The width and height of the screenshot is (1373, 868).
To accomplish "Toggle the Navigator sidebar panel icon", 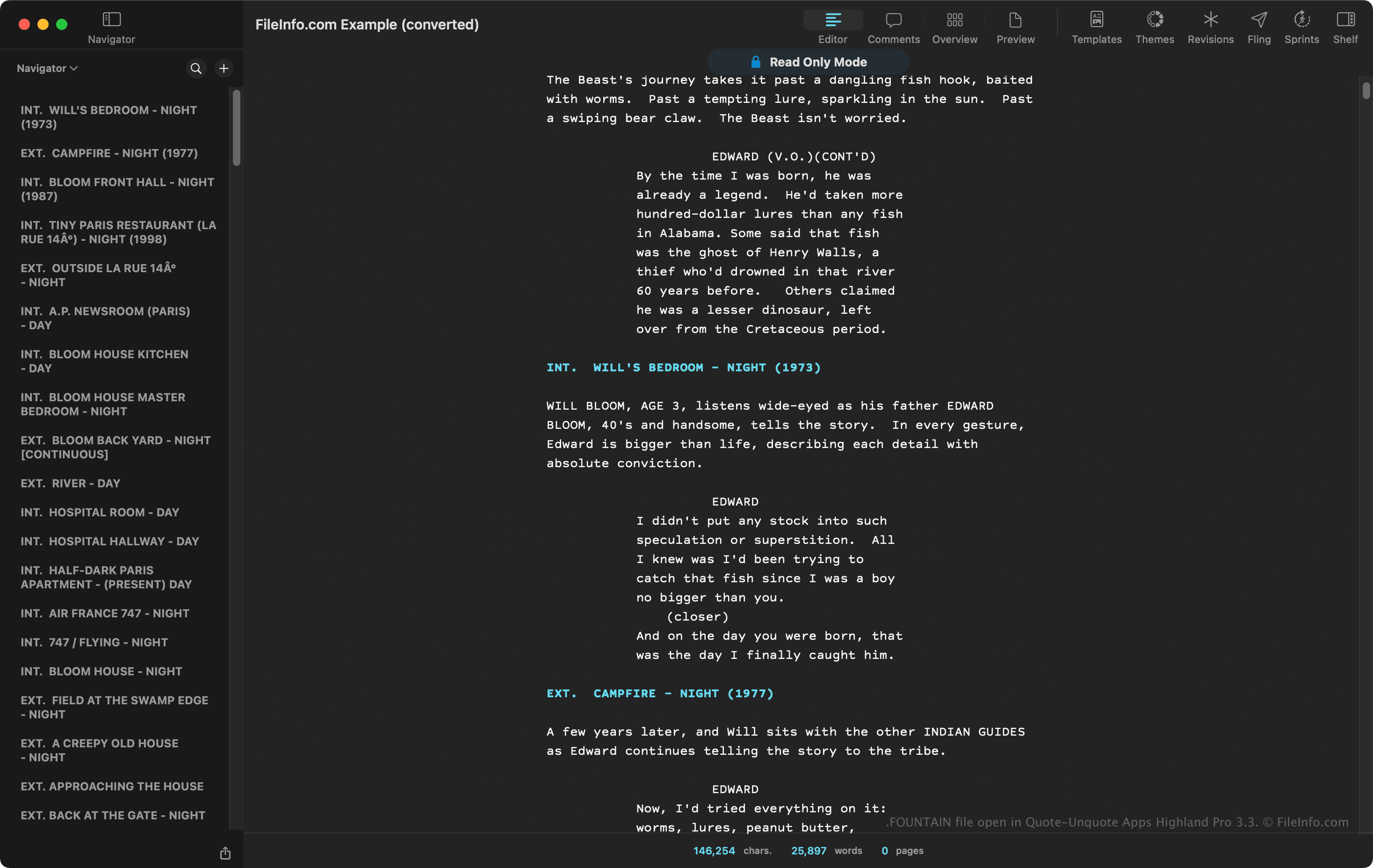I will 111,20.
